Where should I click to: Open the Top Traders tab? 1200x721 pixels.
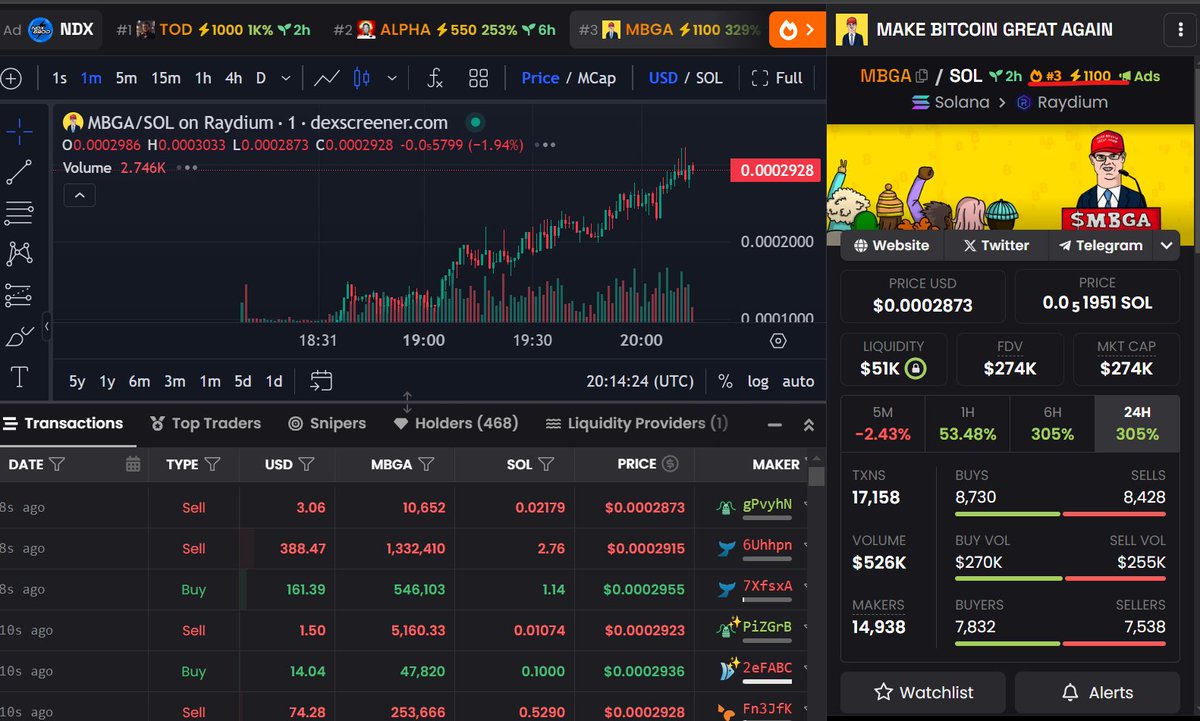point(205,423)
